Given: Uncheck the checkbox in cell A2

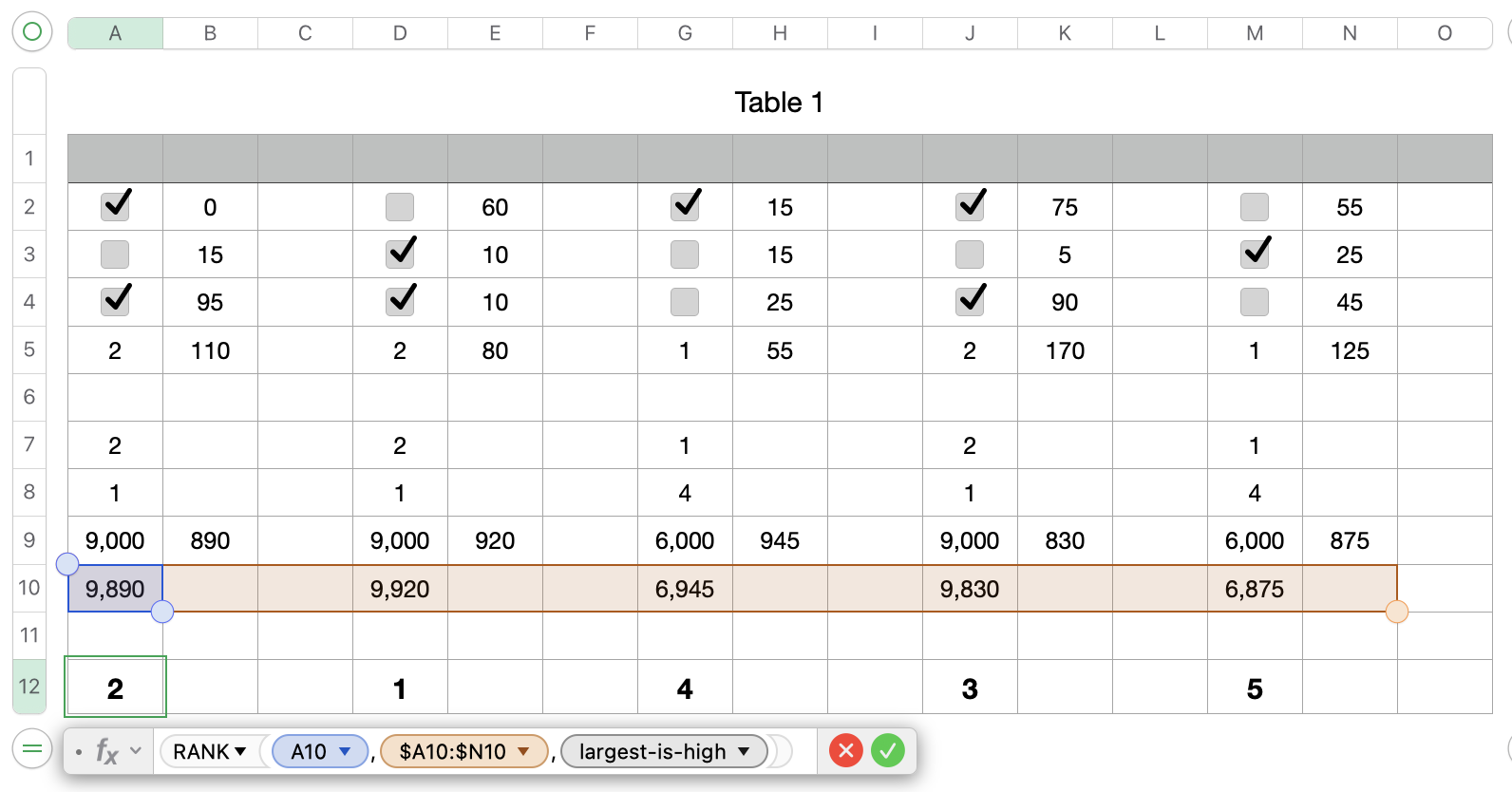Looking at the screenshot, I should coord(116,206).
